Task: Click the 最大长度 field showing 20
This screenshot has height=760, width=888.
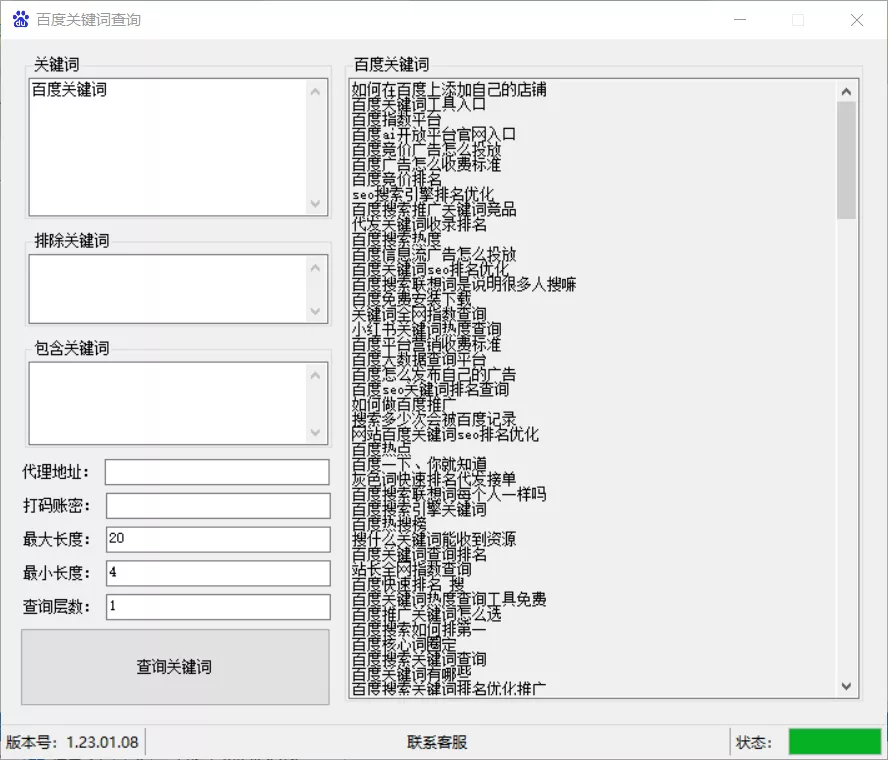Action: (218, 539)
